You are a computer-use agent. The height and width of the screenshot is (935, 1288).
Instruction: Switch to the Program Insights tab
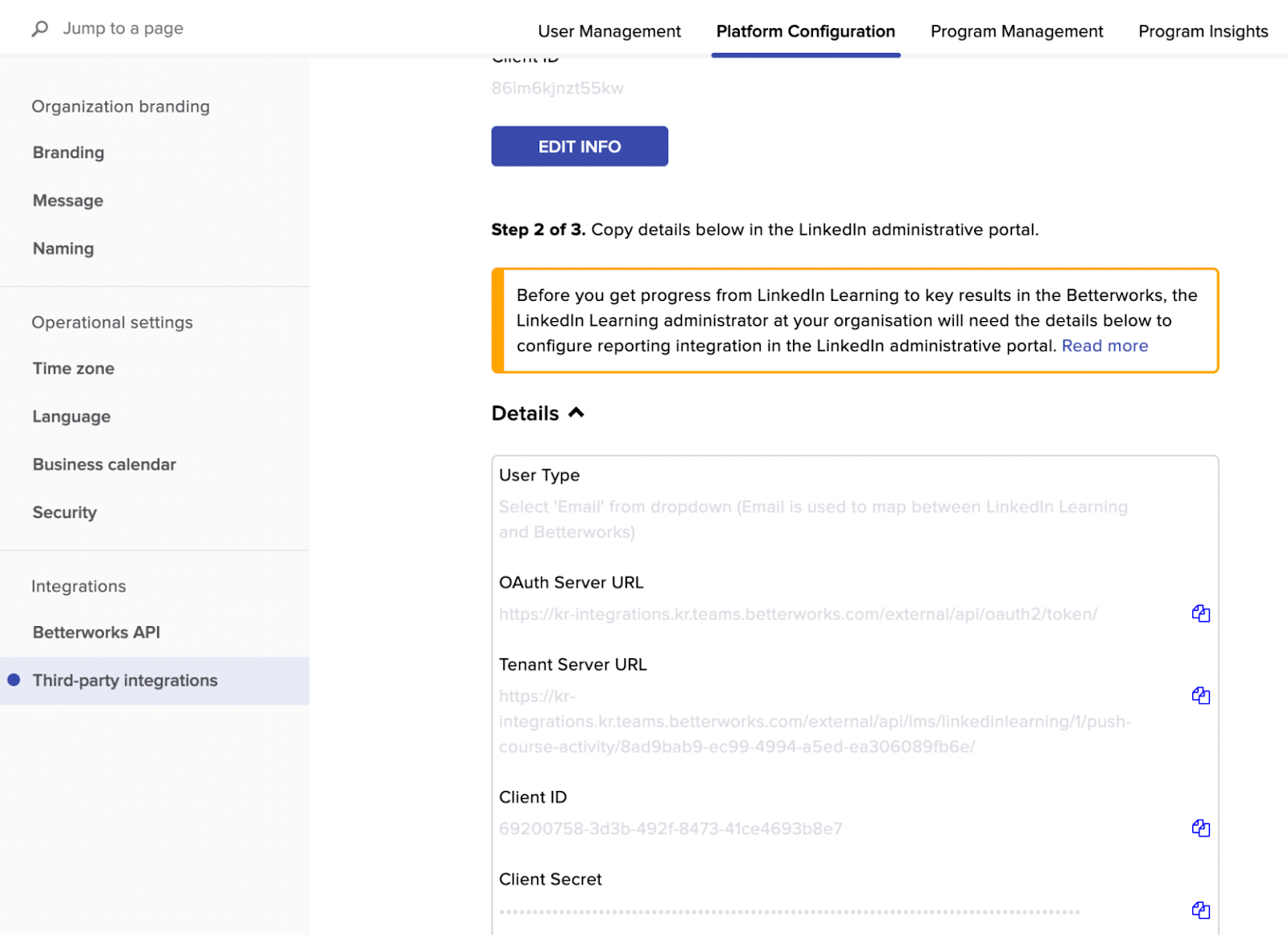click(x=1203, y=31)
